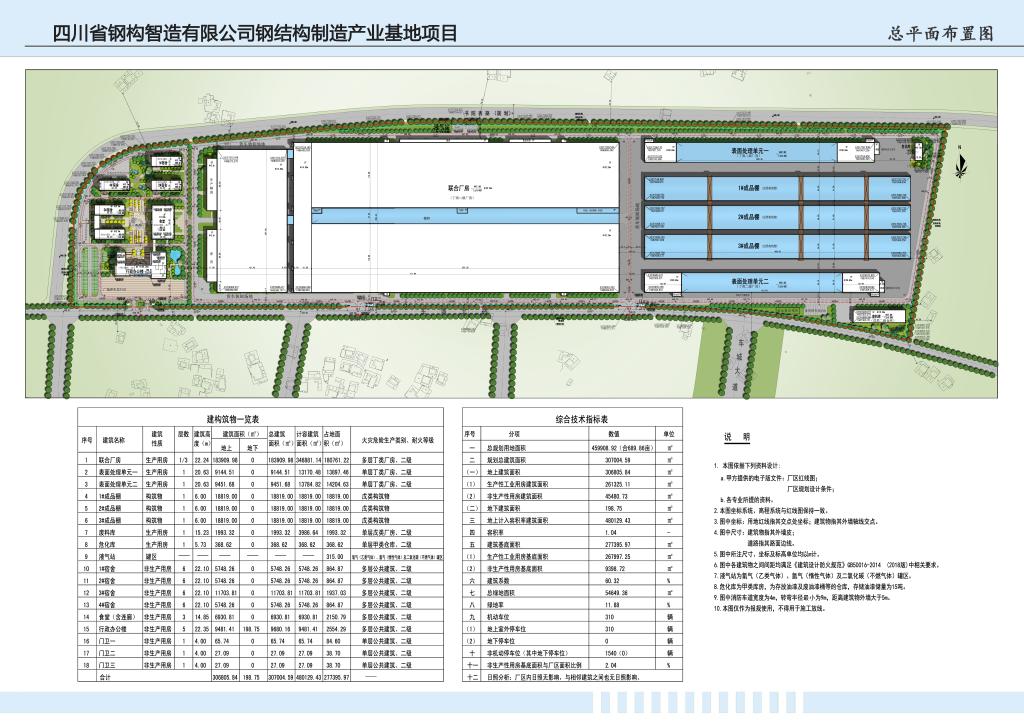The width and height of the screenshot is (1024, 724).
Task: Click "1#宿舍" in the building list table
Action: [106, 569]
